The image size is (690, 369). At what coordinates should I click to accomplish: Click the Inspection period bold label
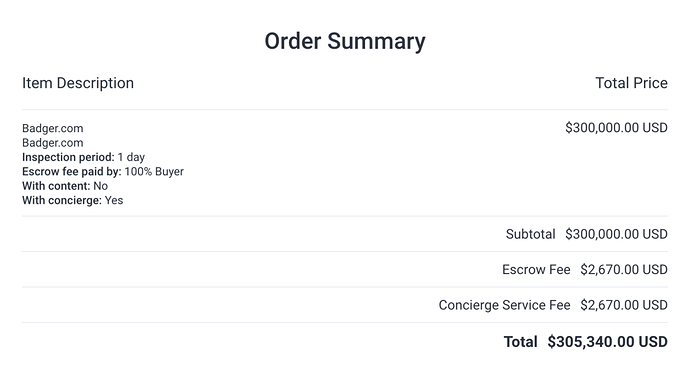tap(68, 157)
